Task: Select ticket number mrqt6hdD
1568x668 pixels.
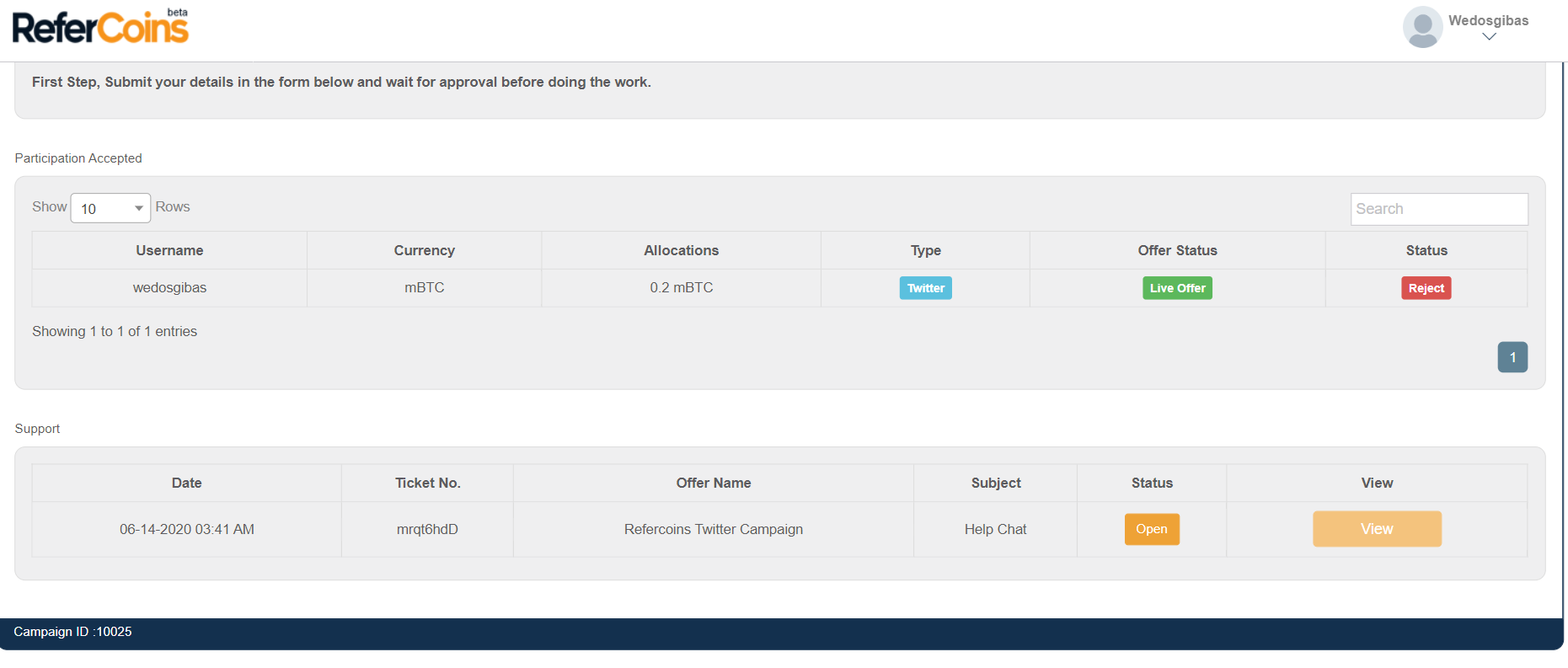Action: 427,529
